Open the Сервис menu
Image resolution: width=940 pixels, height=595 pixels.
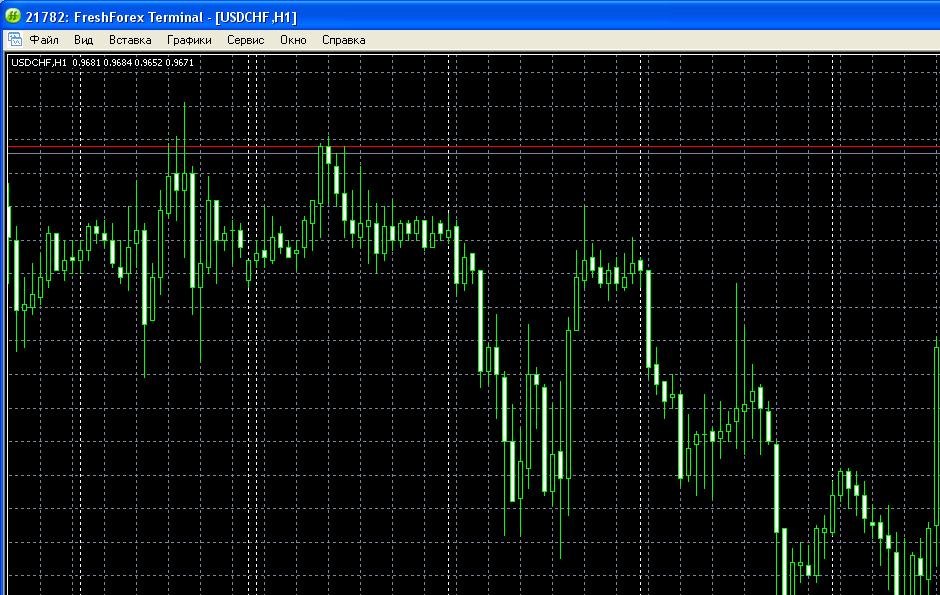pyautogui.click(x=245, y=40)
